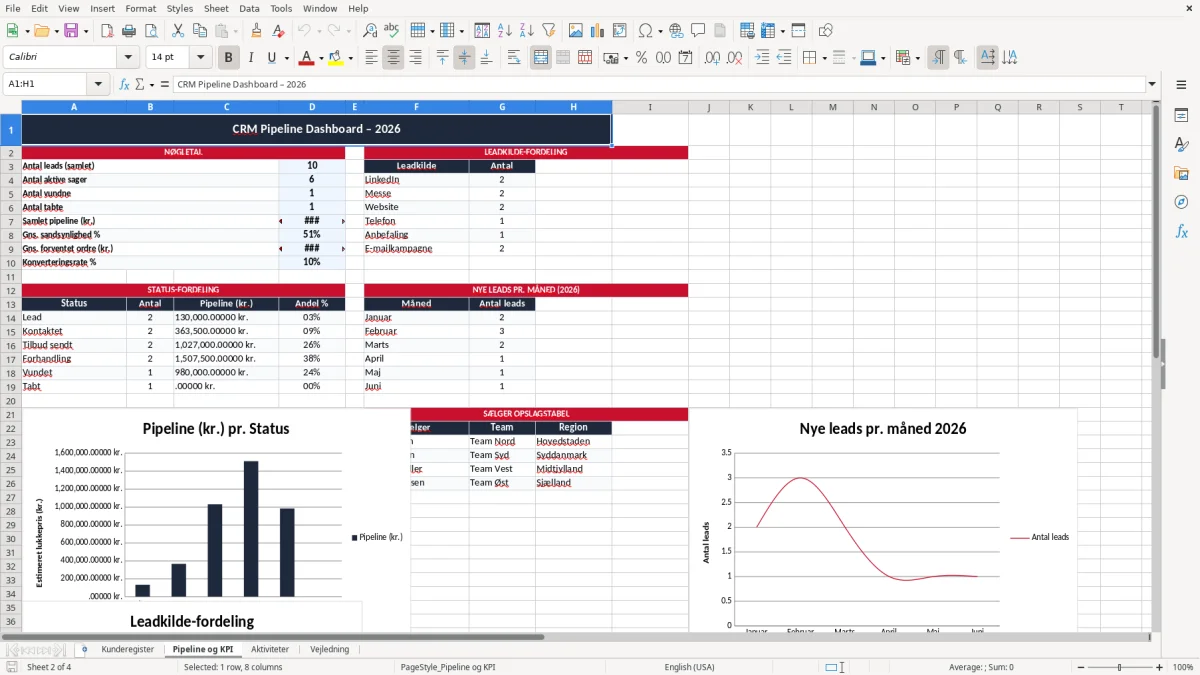
Task: Open the Tools menu
Action: [281, 8]
